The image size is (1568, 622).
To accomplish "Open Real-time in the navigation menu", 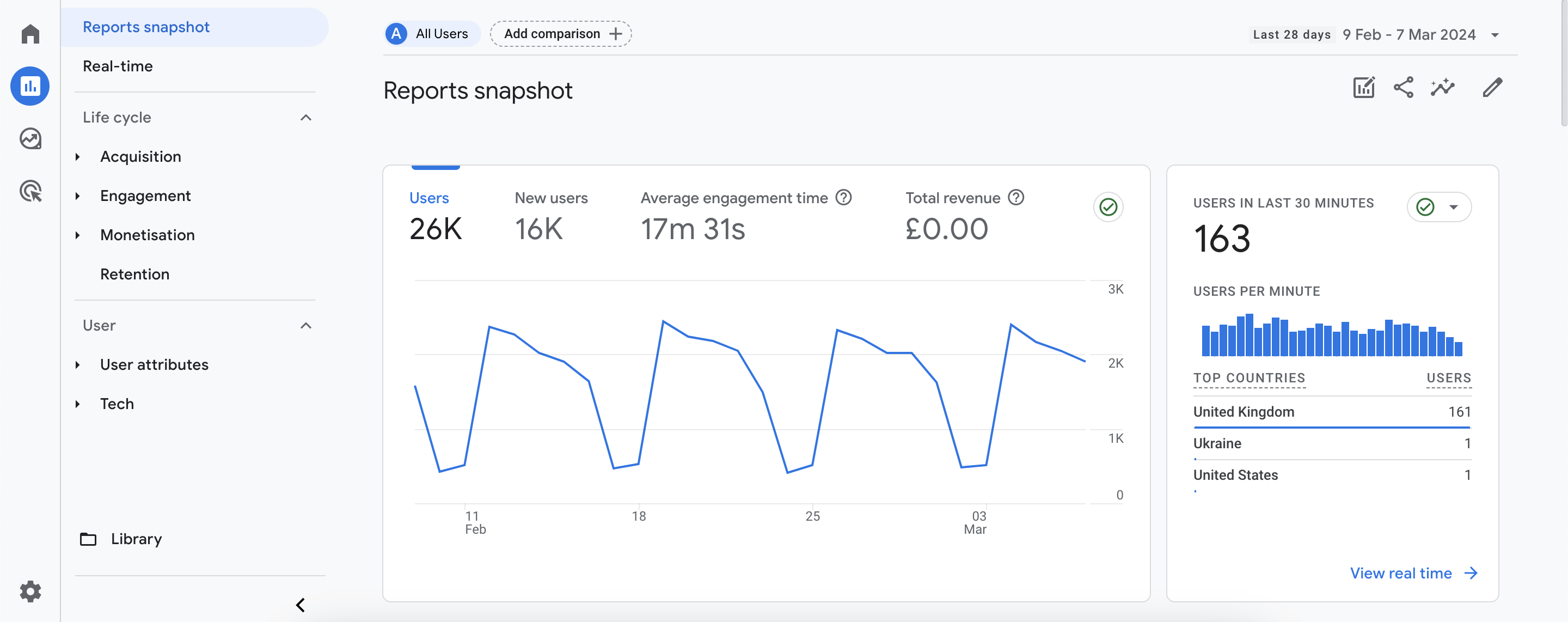I will [x=118, y=66].
